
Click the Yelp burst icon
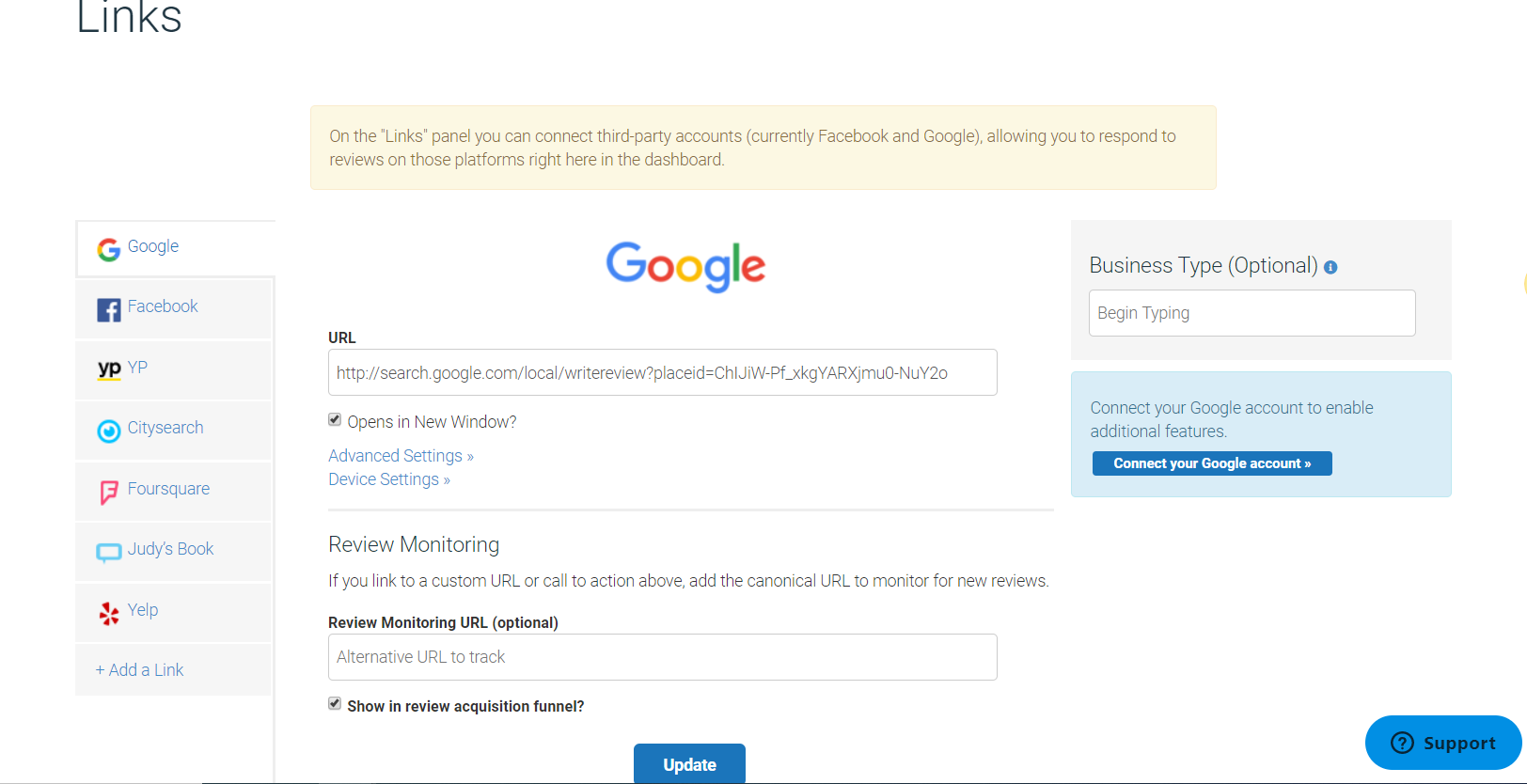[x=109, y=613]
